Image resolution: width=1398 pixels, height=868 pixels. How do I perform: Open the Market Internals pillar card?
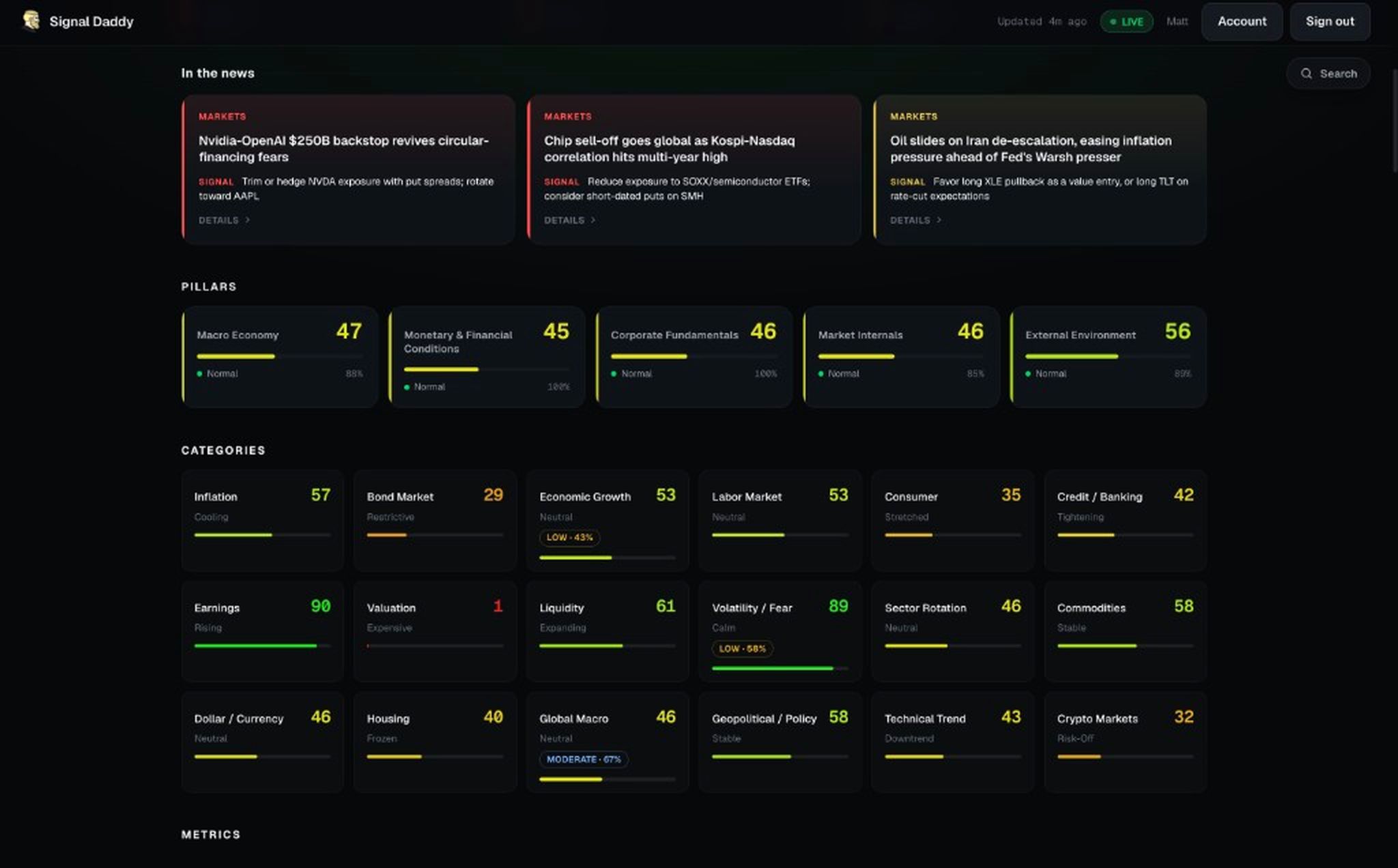[x=901, y=357]
